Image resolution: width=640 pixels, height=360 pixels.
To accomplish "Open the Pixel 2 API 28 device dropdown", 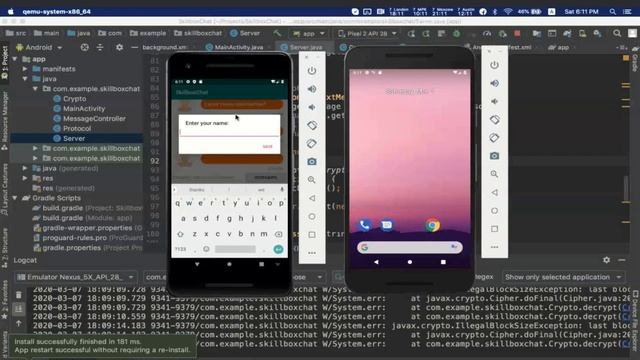I will [367, 33].
